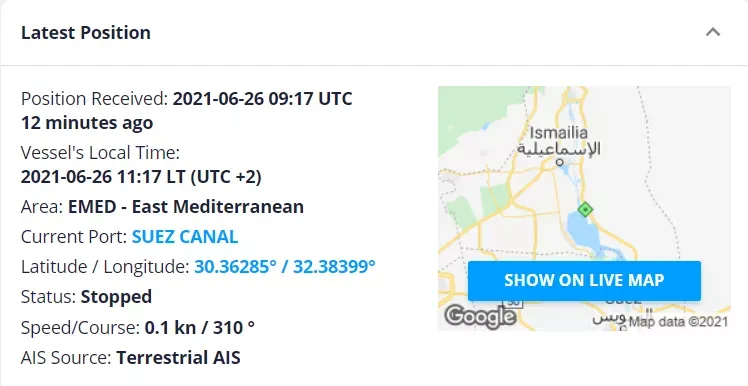Viewport: 748px width, 386px height.
Task: Click the Terrestrial AIS source text
Action: click(178, 357)
